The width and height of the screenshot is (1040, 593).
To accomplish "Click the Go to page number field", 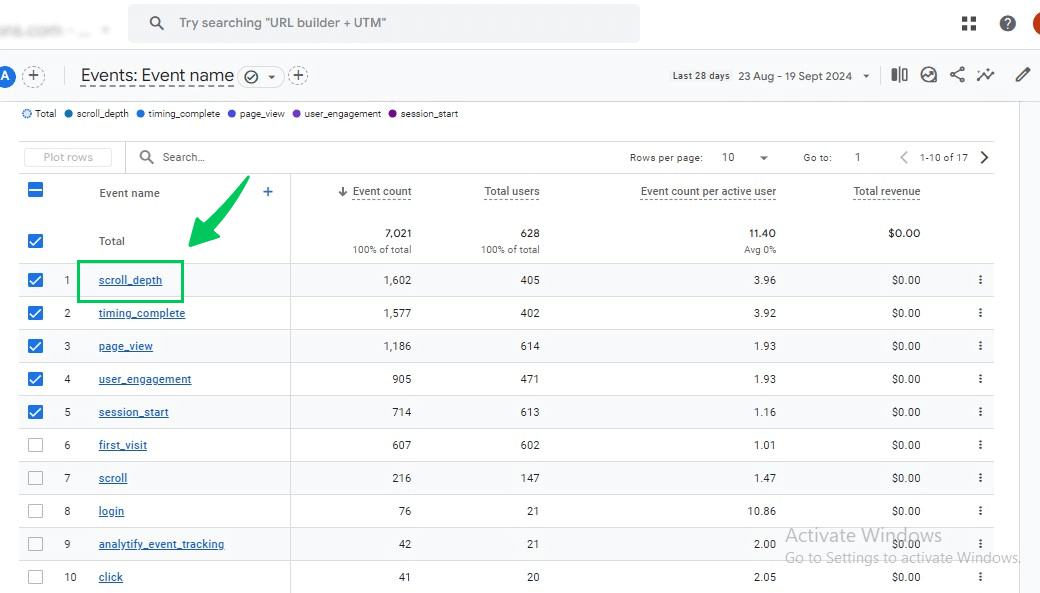I will coord(858,157).
